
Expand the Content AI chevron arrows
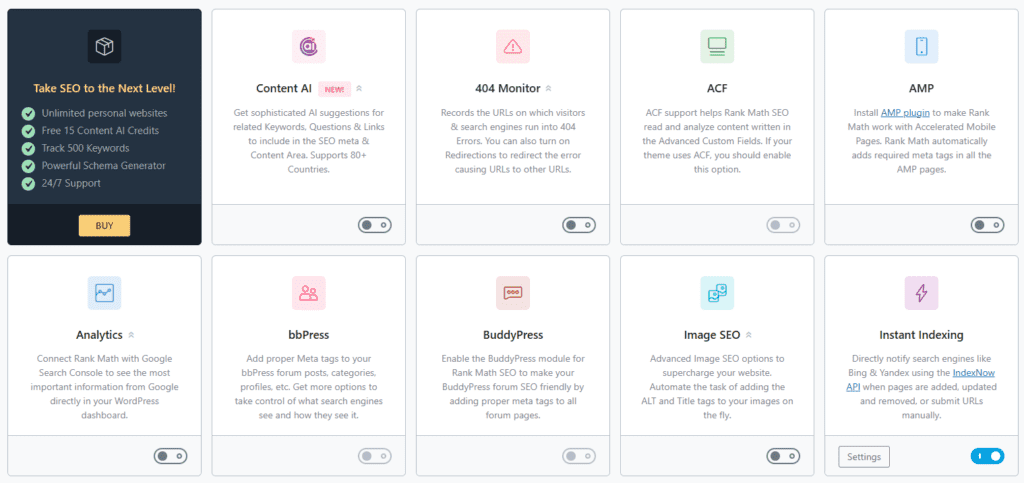pos(360,88)
